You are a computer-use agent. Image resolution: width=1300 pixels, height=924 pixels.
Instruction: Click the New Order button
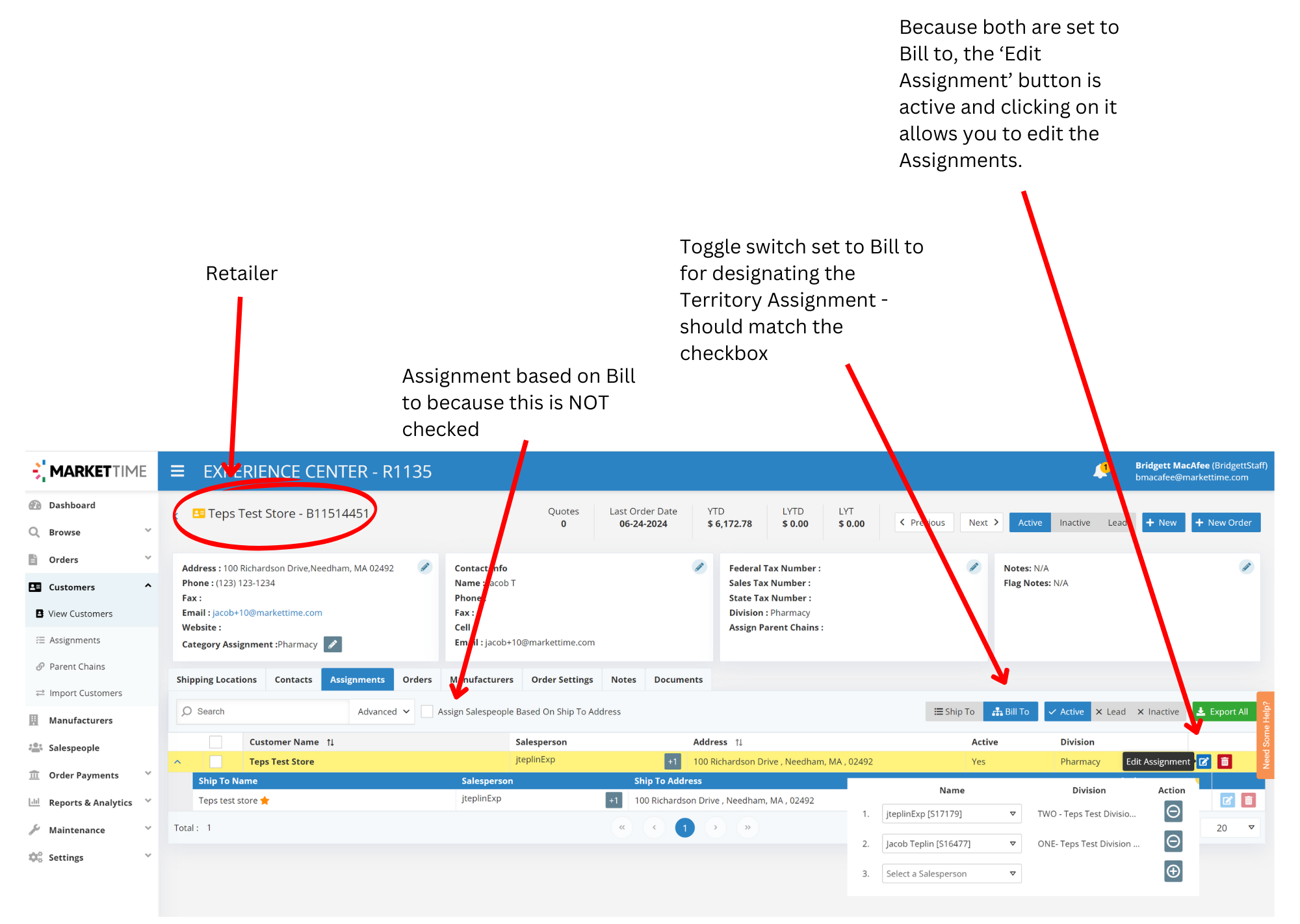click(x=1225, y=522)
